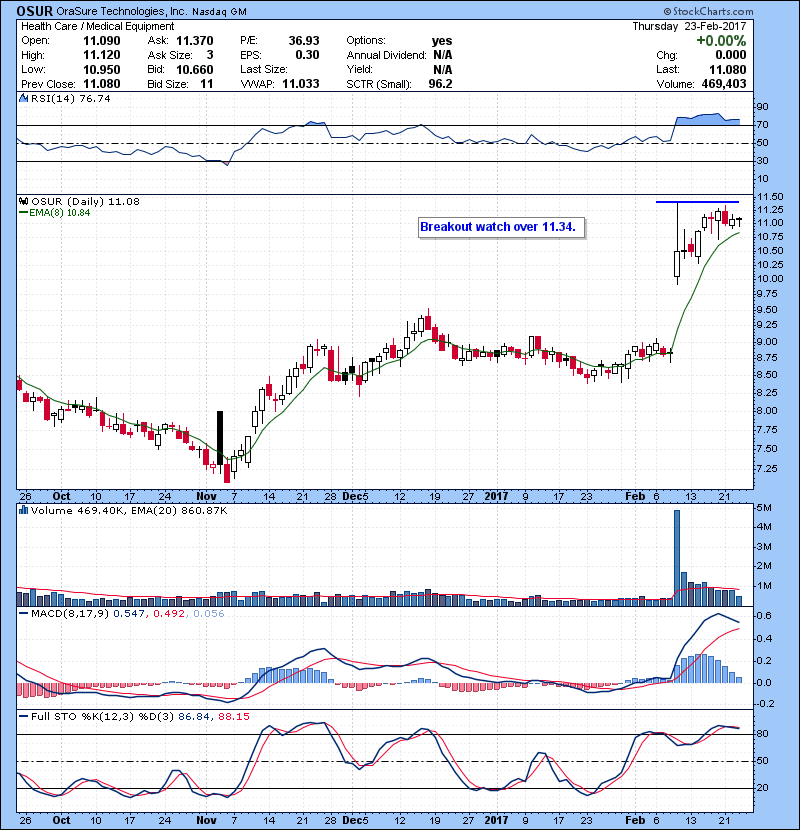
Task: Click the stochastic %K value 86.84
Action: point(194,716)
